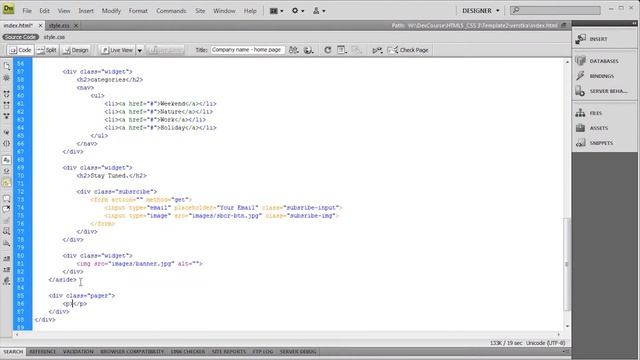Click Remove Comment icon
Screen dimensions: 640x360
pyautogui.click(x=7, y=209)
